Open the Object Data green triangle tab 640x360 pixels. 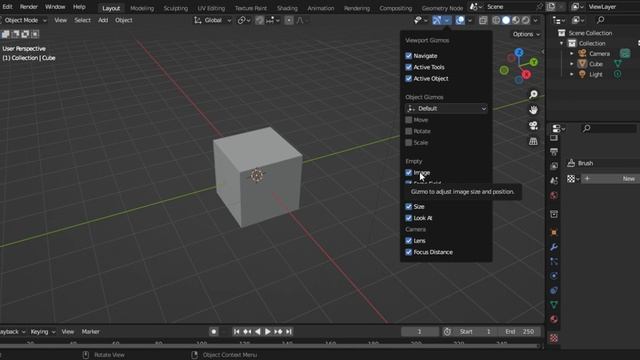(x=554, y=305)
